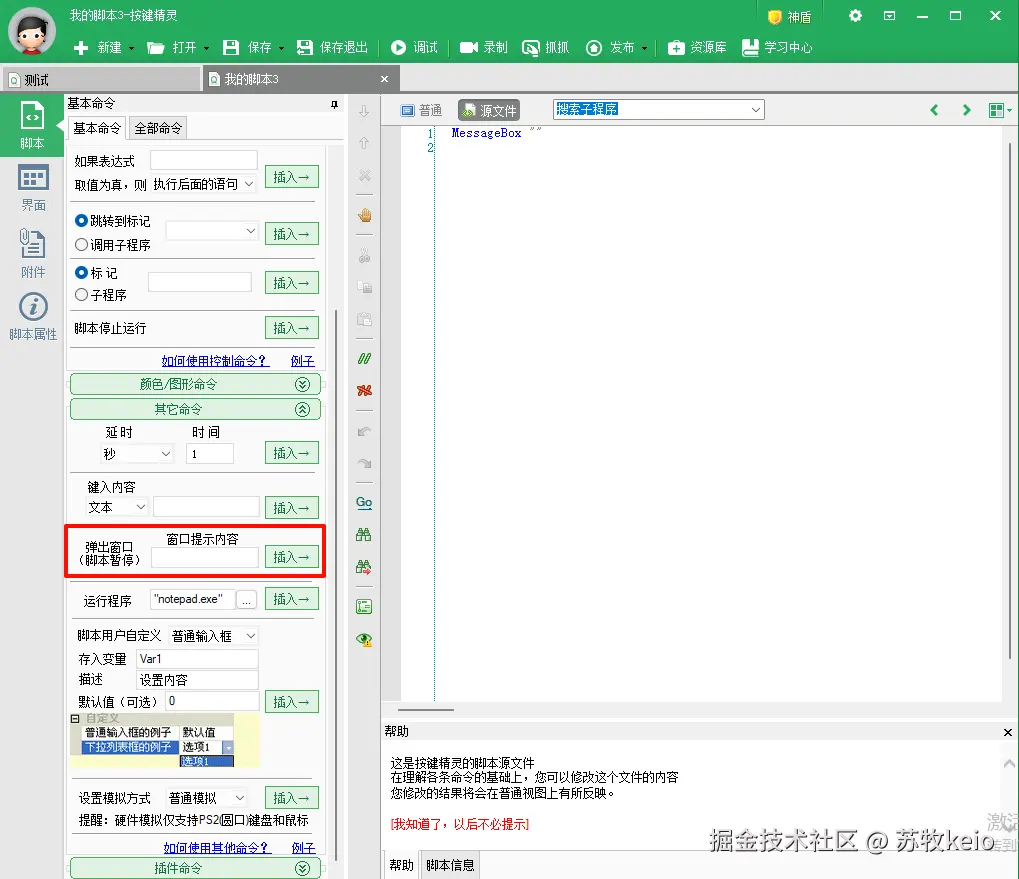This screenshot has height=879, width=1019.
Task: Click the Go to line icon
Action: [x=365, y=503]
